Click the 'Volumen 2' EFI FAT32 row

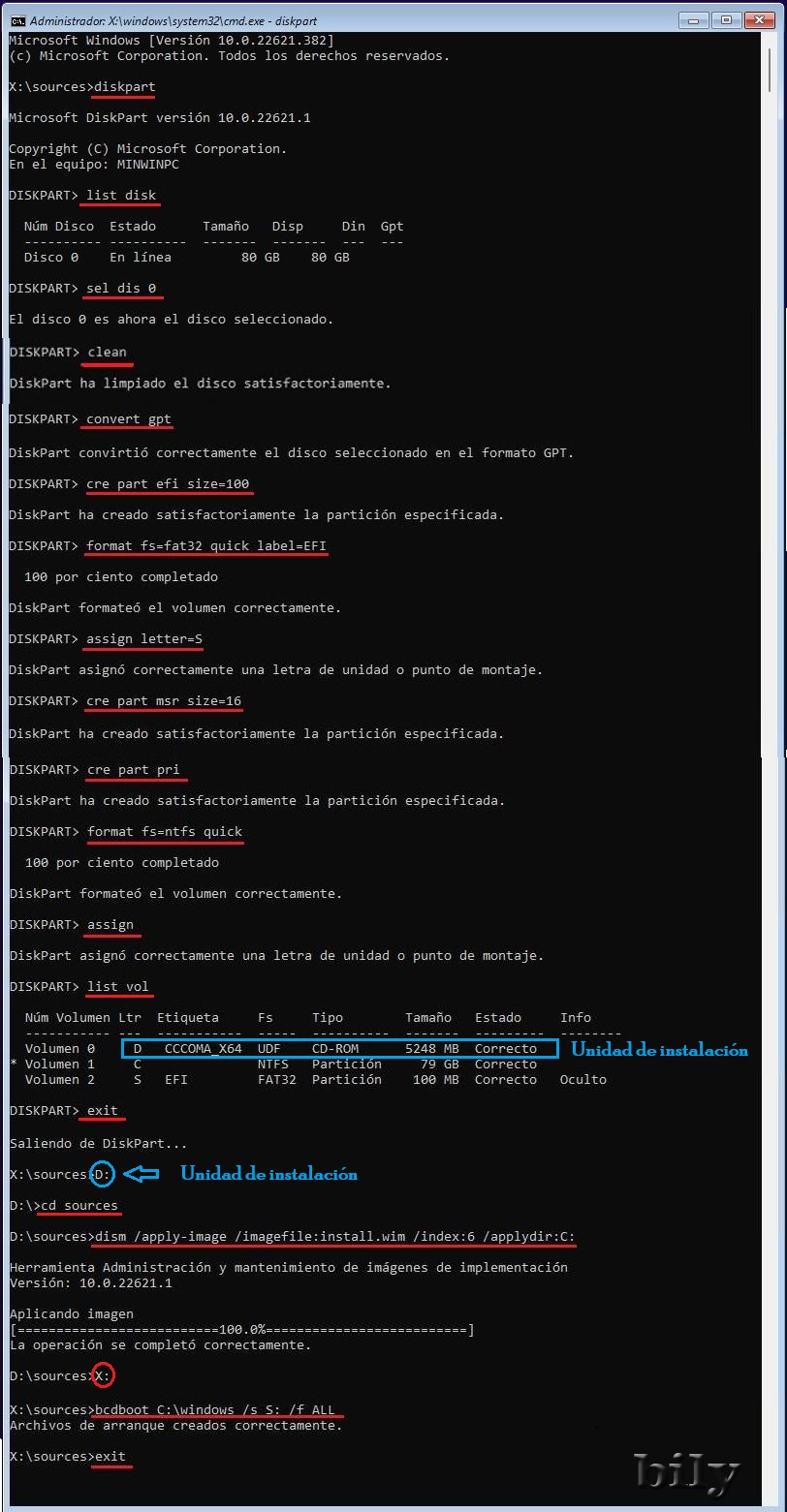316,1079
